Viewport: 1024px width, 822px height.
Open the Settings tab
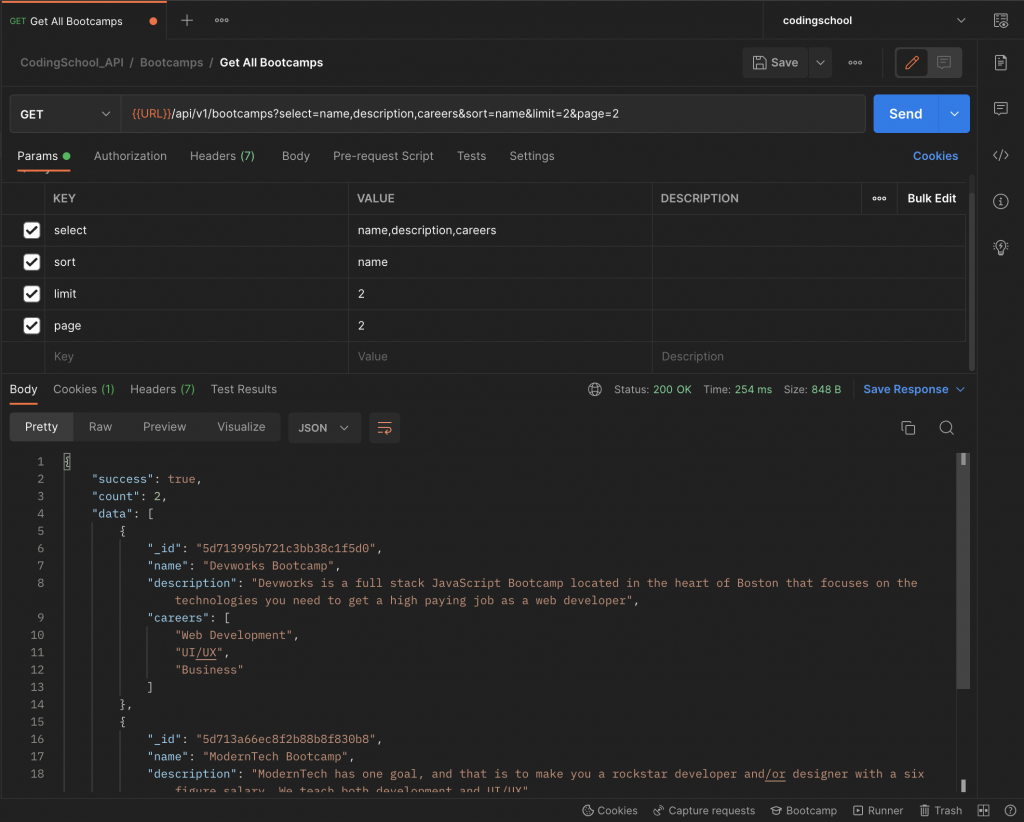pos(532,156)
